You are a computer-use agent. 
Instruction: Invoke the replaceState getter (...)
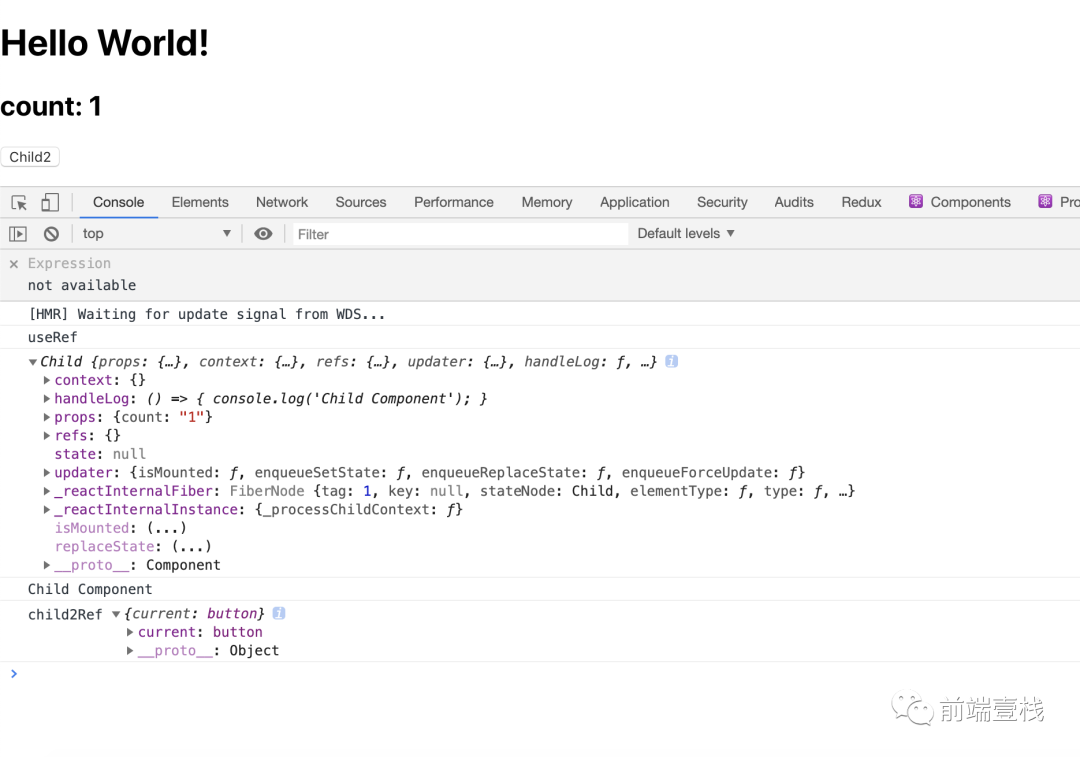[x=191, y=547]
